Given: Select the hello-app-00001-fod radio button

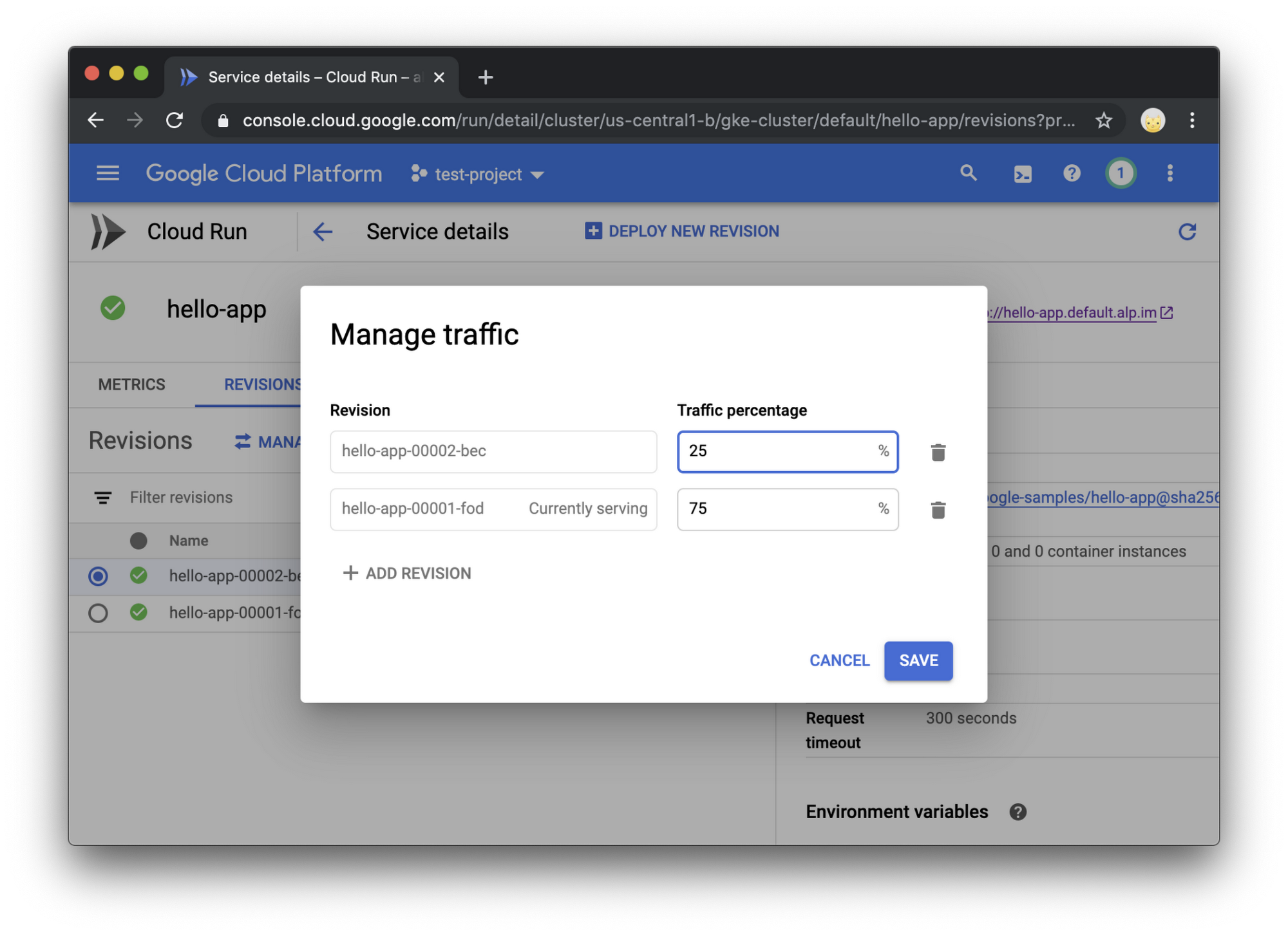Looking at the screenshot, I should [98, 612].
